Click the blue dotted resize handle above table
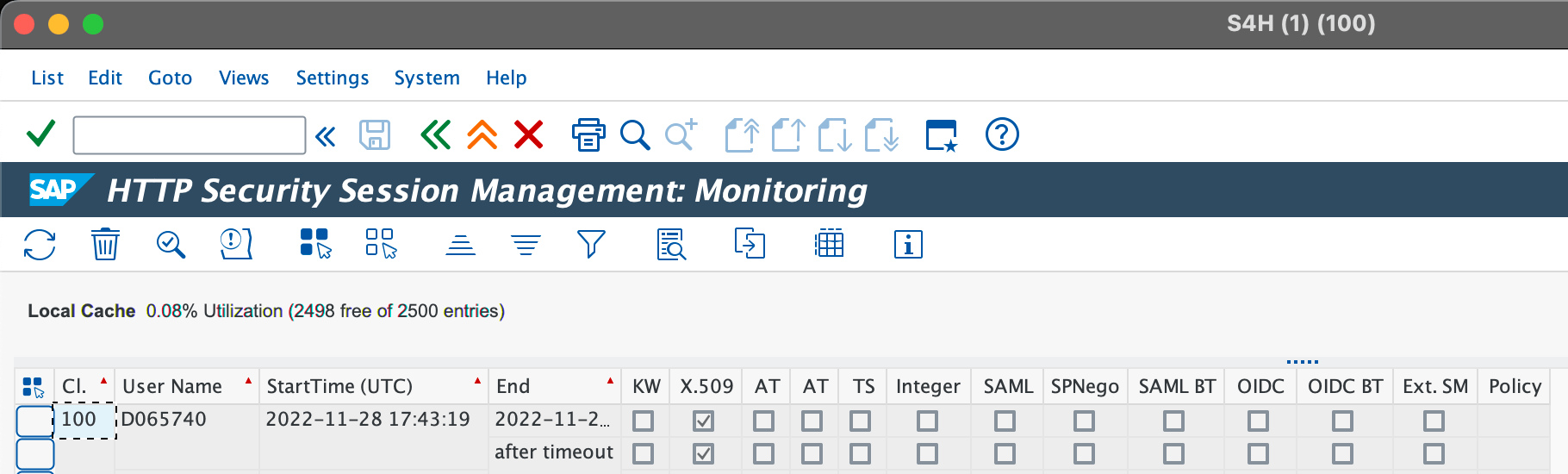The height and width of the screenshot is (474, 1568). [x=1303, y=362]
